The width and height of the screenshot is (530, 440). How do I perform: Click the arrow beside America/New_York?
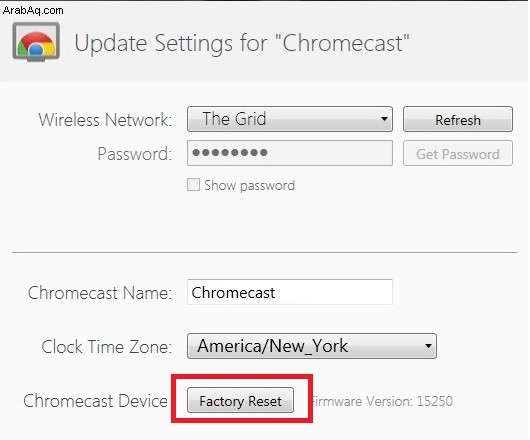coord(428,346)
